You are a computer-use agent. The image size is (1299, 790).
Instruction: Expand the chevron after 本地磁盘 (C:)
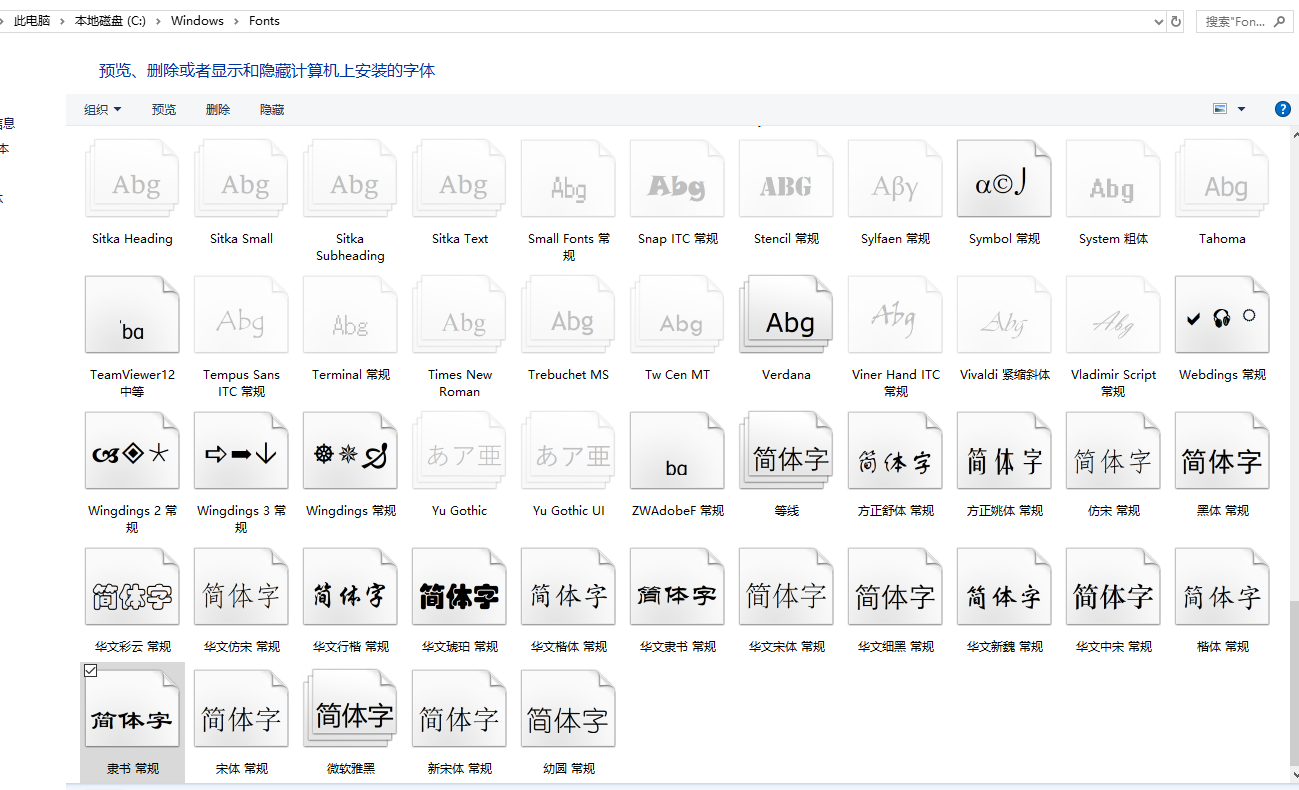click(x=159, y=20)
